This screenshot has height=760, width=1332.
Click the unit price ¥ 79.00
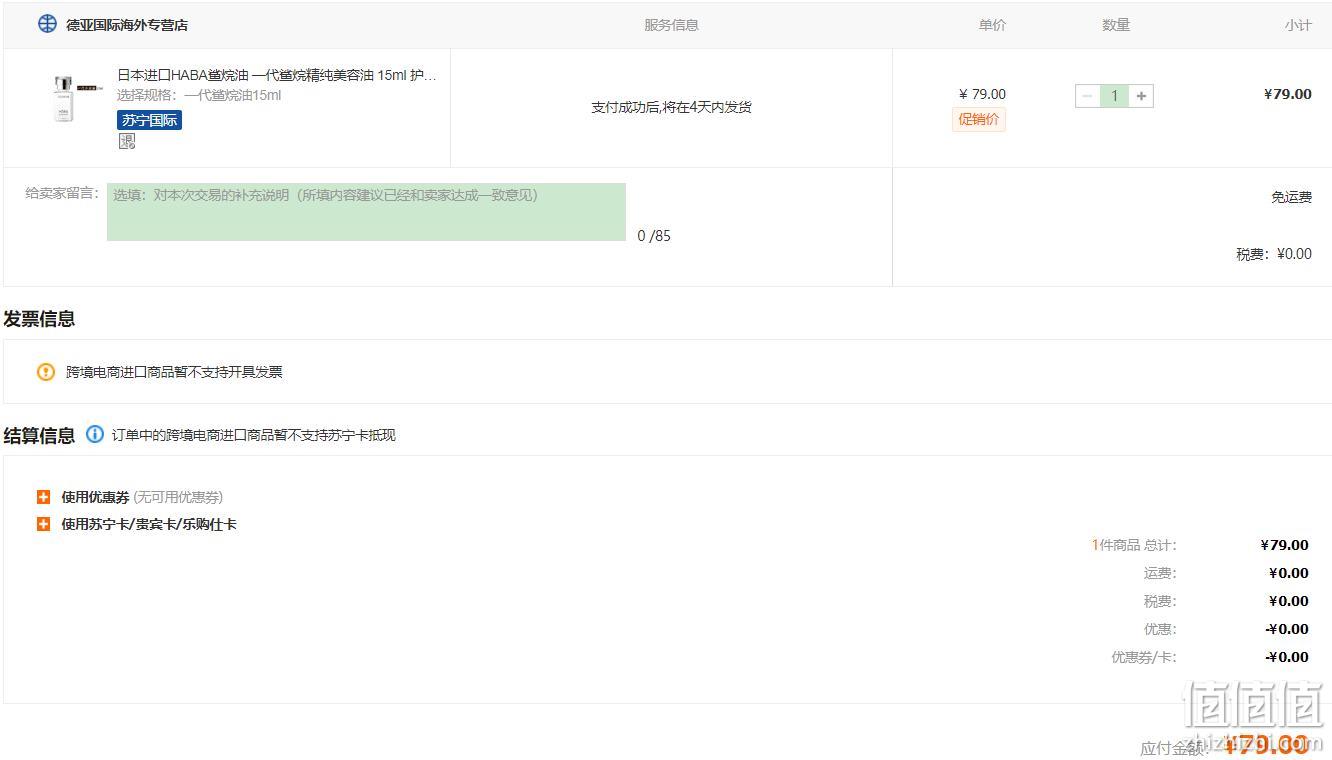(982, 94)
